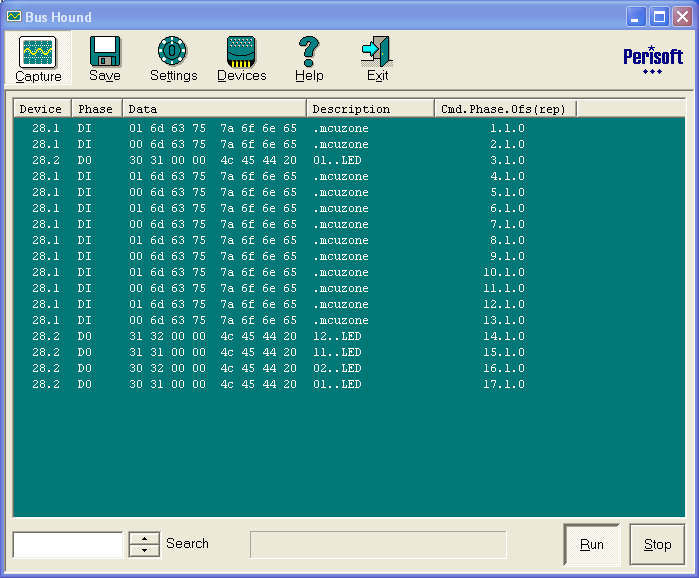Click the Perisoft logo

pos(653,59)
